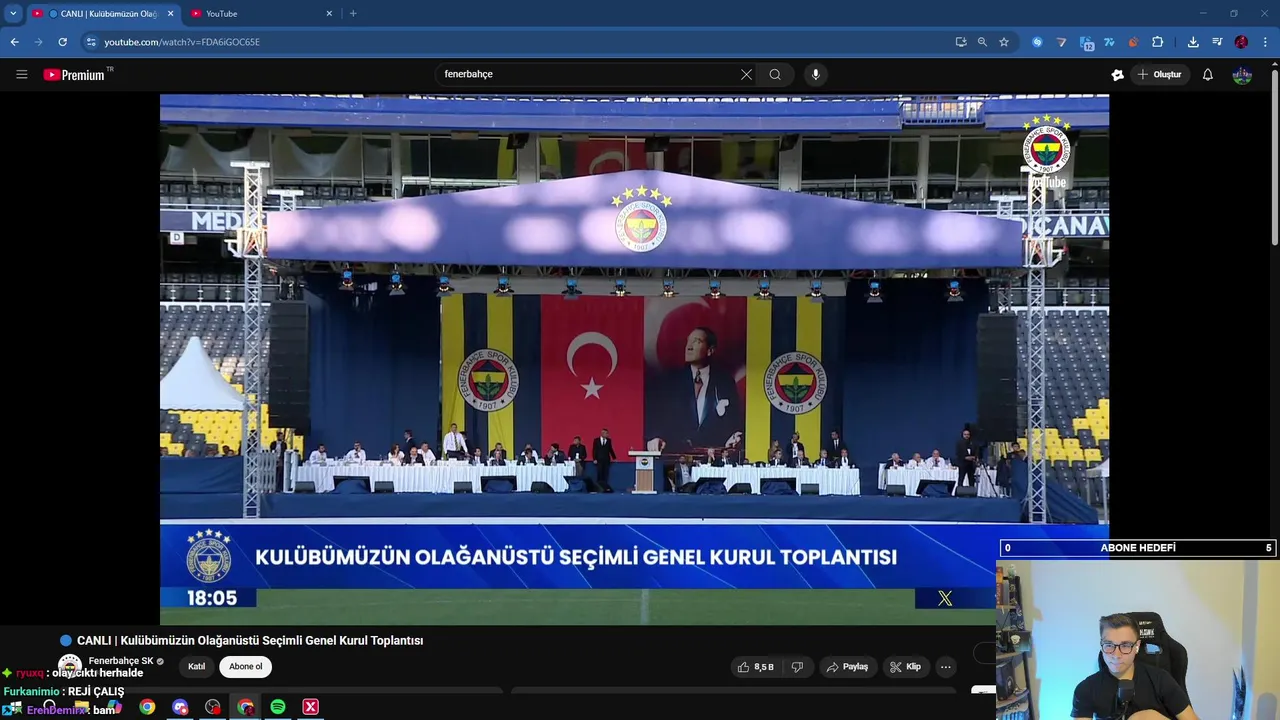The width and height of the screenshot is (1280, 720).
Task: Create a clip with Klip button
Action: pyautogui.click(x=906, y=667)
